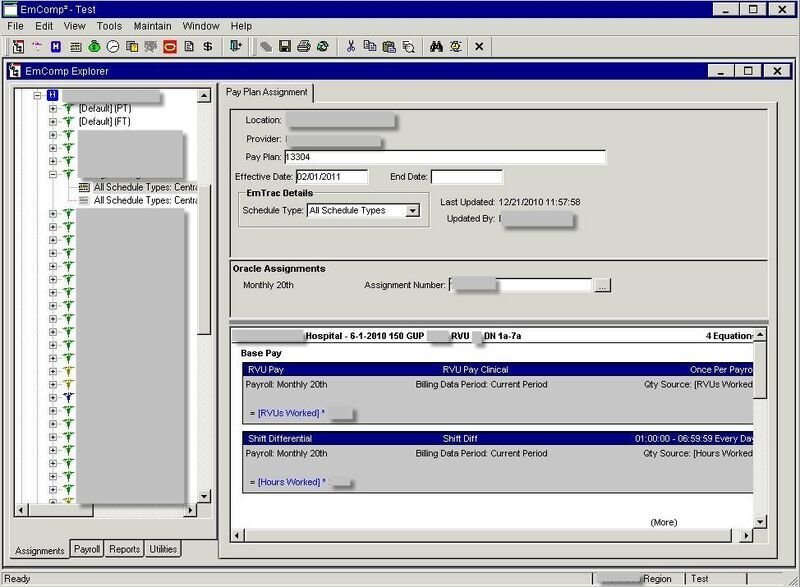
Task: Click the Print toolbar icon
Action: [304, 46]
